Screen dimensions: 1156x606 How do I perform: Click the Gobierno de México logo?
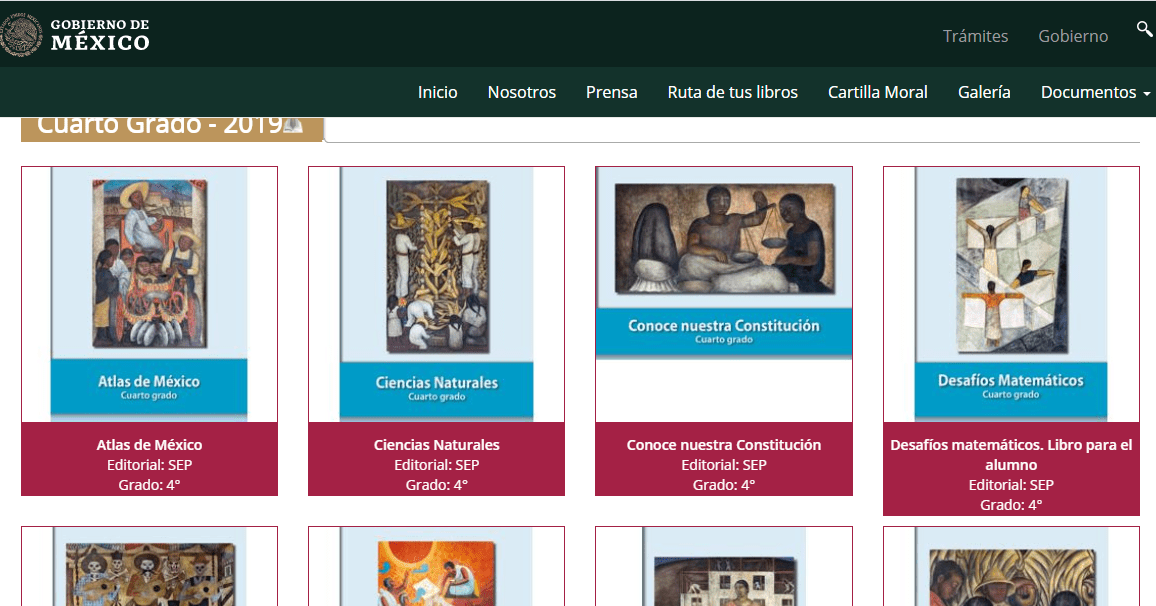pyautogui.click(x=74, y=35)
